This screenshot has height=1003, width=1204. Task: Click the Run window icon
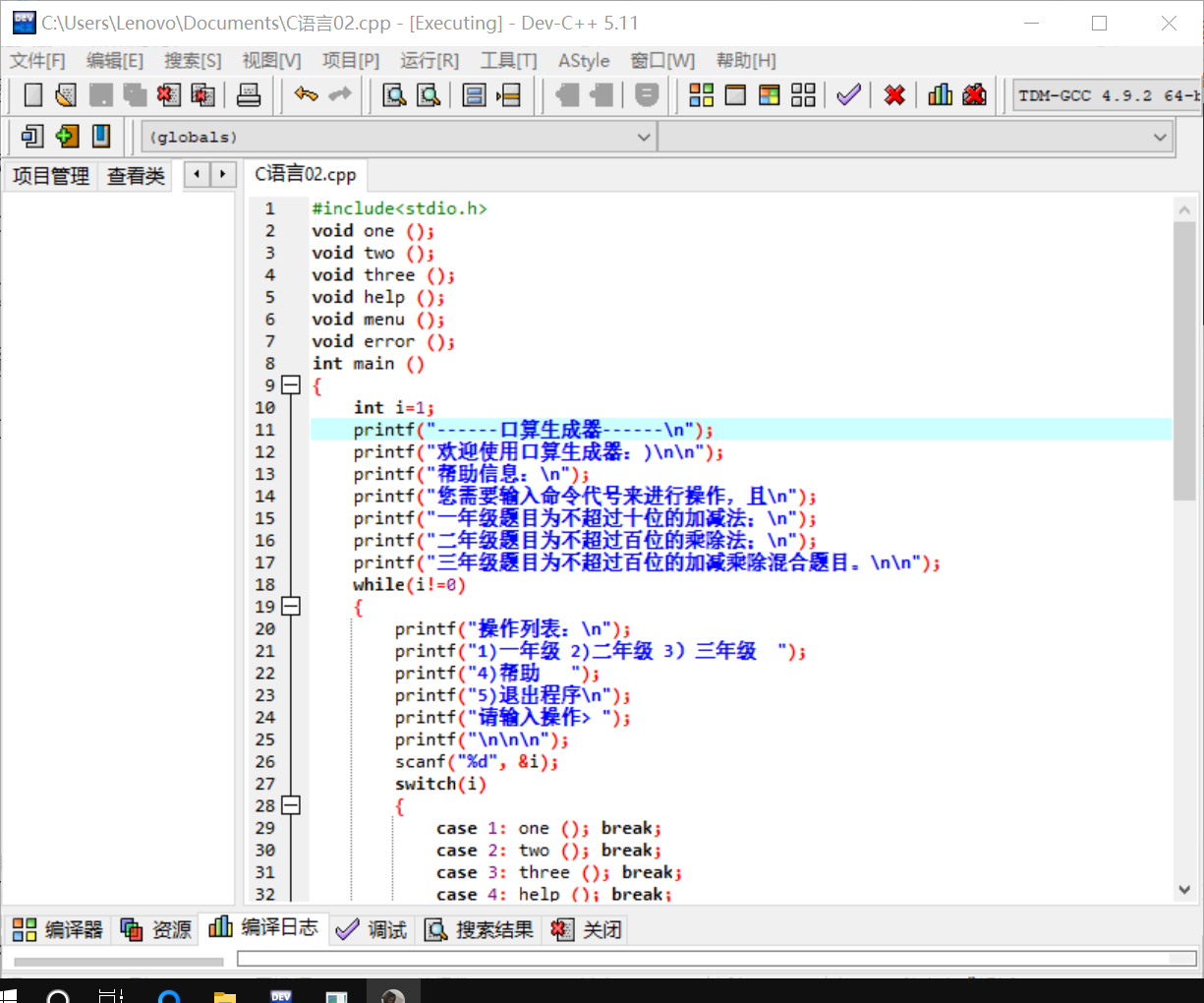click(x=735, y=94)
